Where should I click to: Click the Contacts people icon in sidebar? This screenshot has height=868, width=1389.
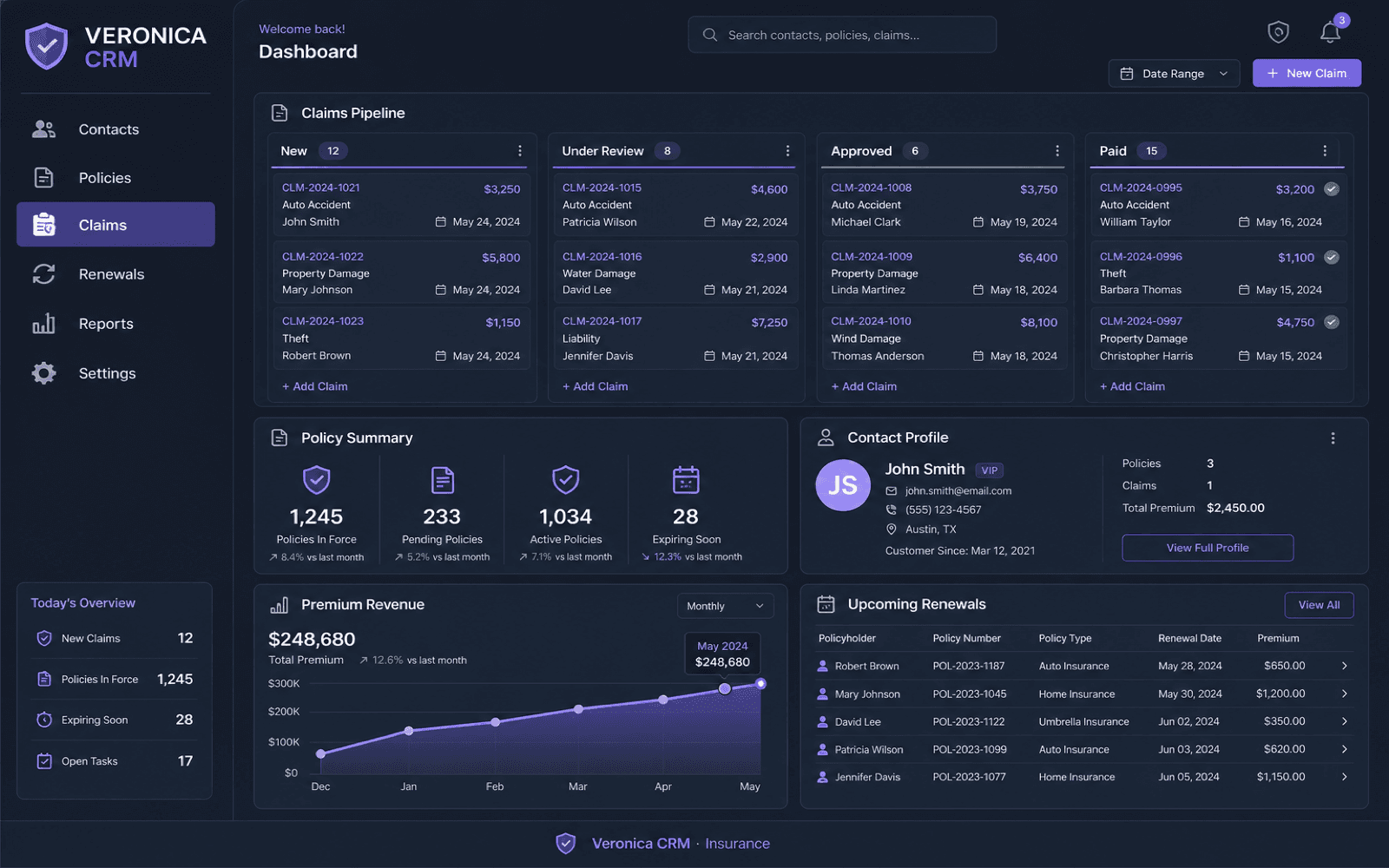43,129
